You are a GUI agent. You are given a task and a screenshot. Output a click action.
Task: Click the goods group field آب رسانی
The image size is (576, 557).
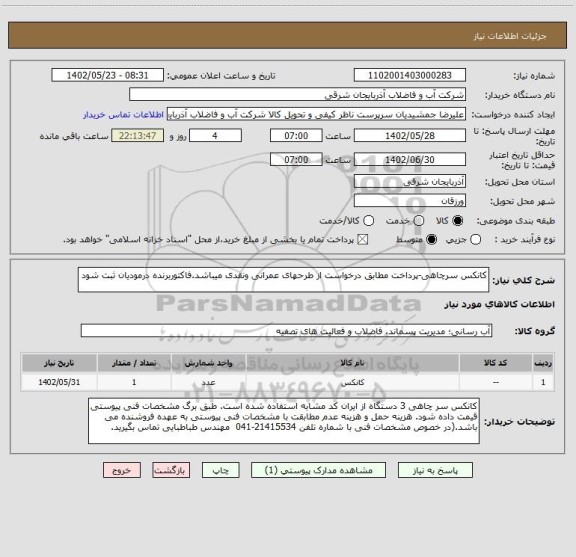tap(286, 331)
